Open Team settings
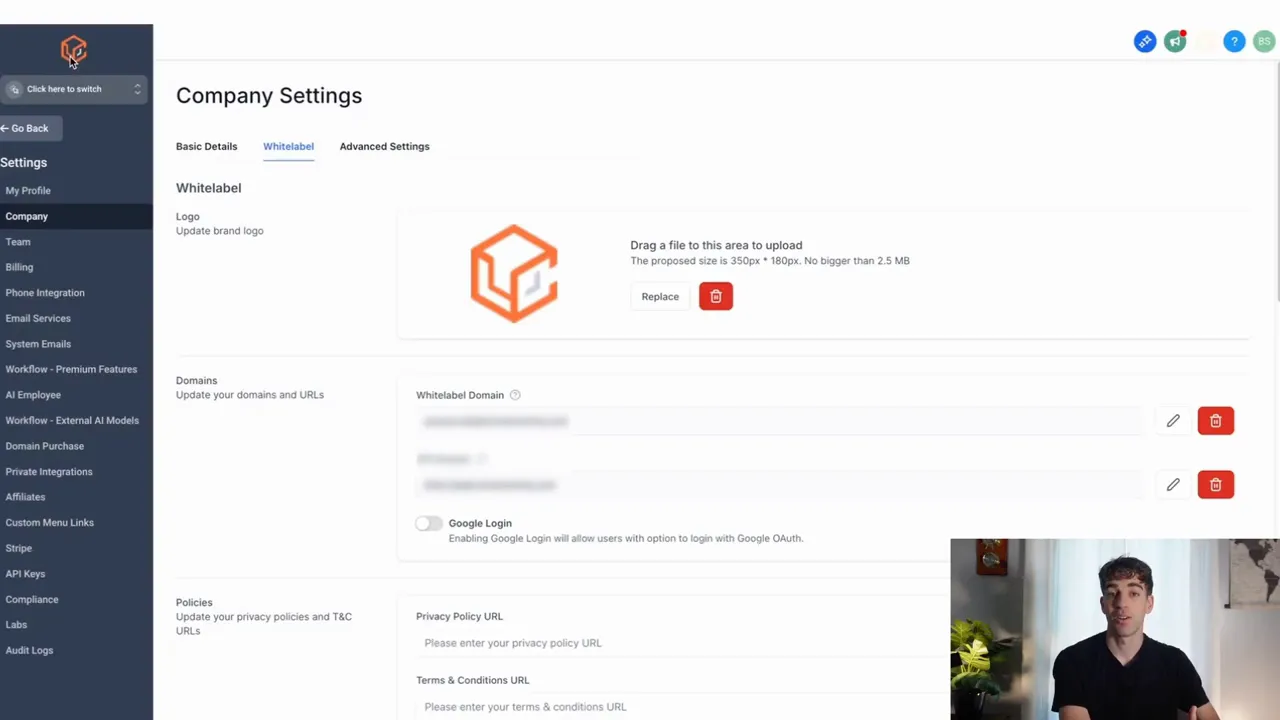 pos(18,242)
